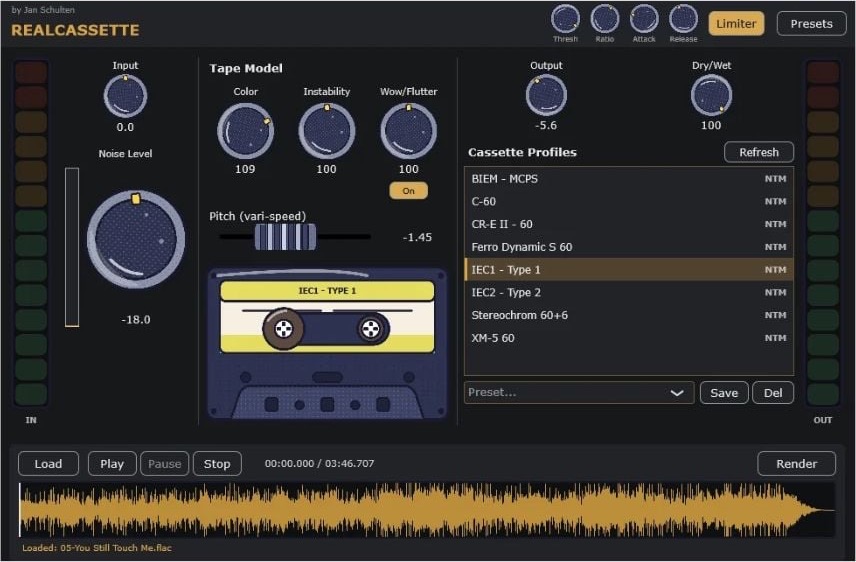856x562 pixels.
Task: Click the noise level vertical meter bar
Action: click(72, 247)
